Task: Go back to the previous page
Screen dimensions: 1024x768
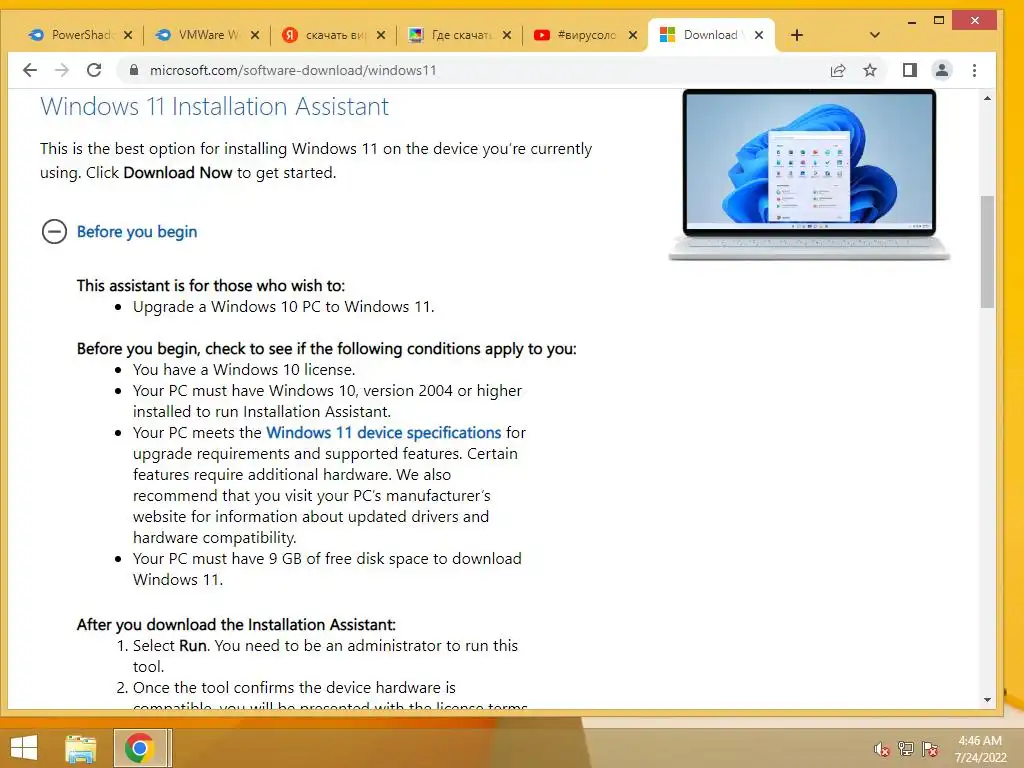Action: click(30, 70)
